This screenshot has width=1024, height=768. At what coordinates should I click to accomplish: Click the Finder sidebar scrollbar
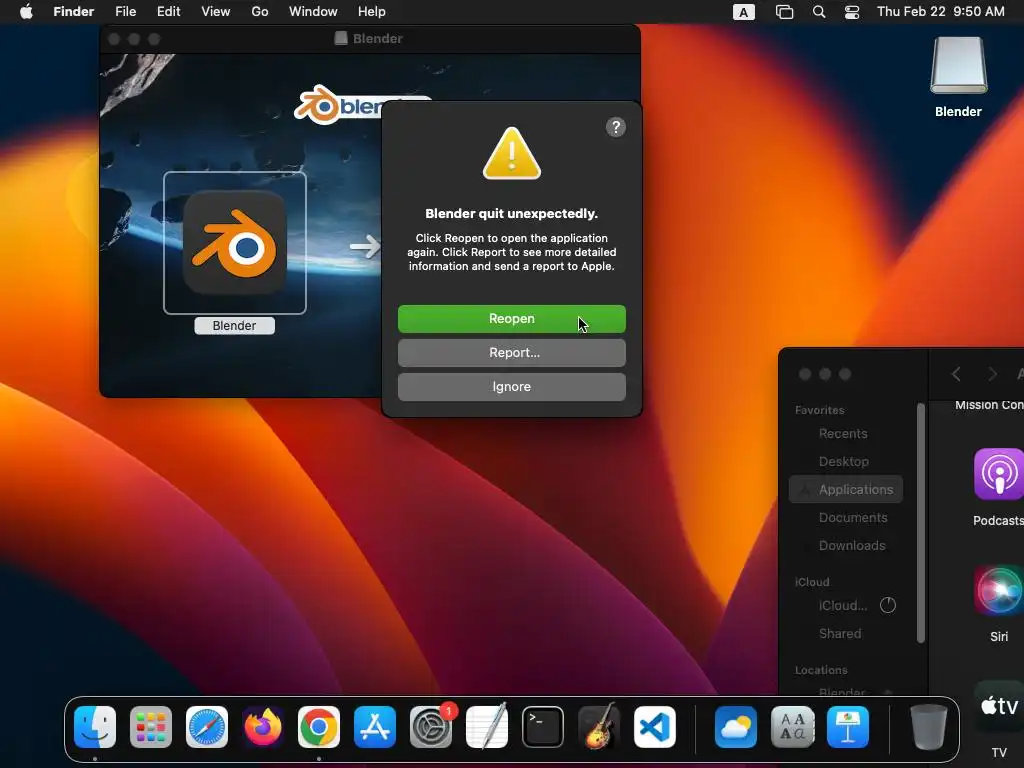pos(921,522)
